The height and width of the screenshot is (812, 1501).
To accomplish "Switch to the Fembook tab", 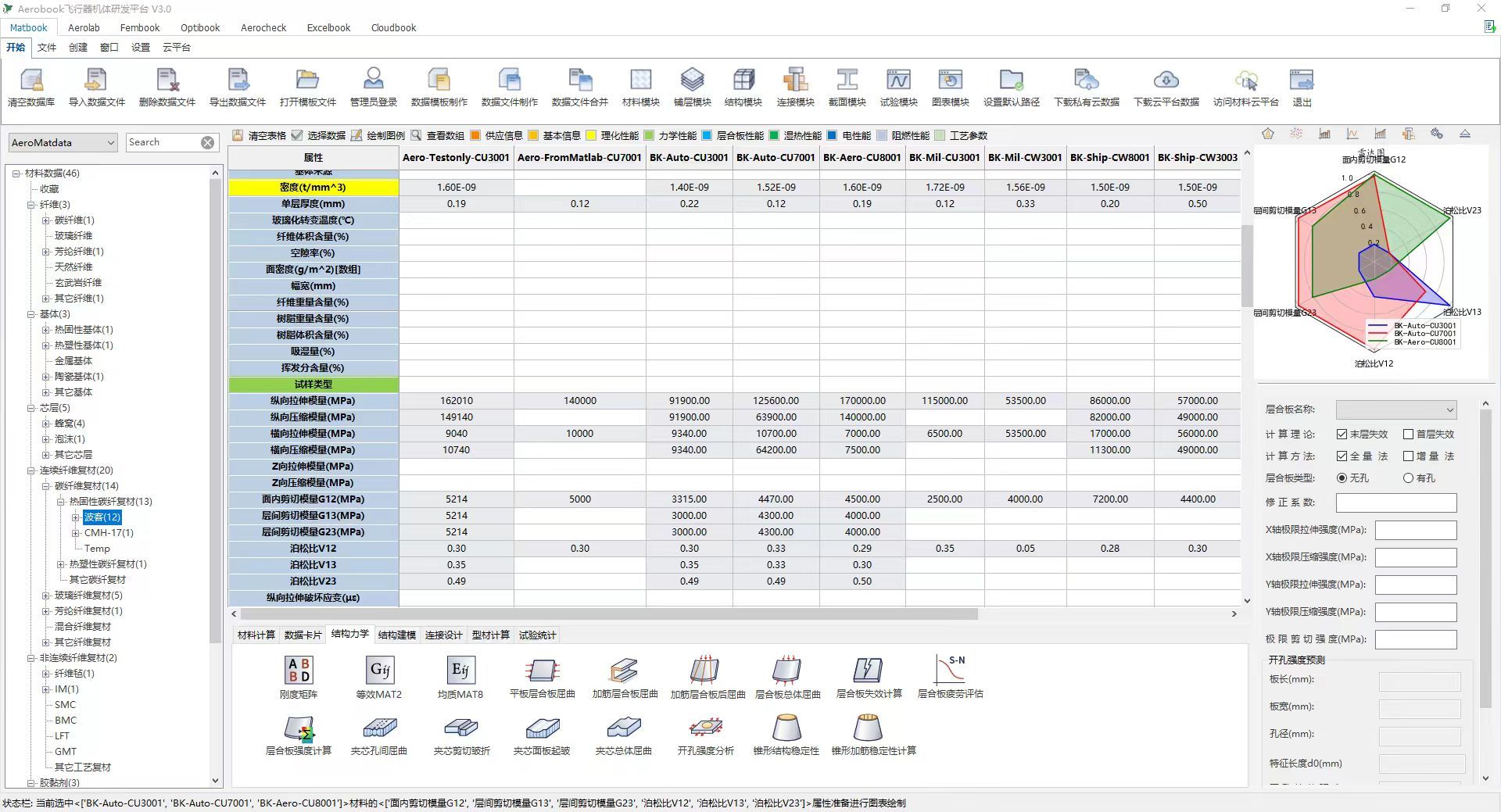I will [x=140, y=27].
